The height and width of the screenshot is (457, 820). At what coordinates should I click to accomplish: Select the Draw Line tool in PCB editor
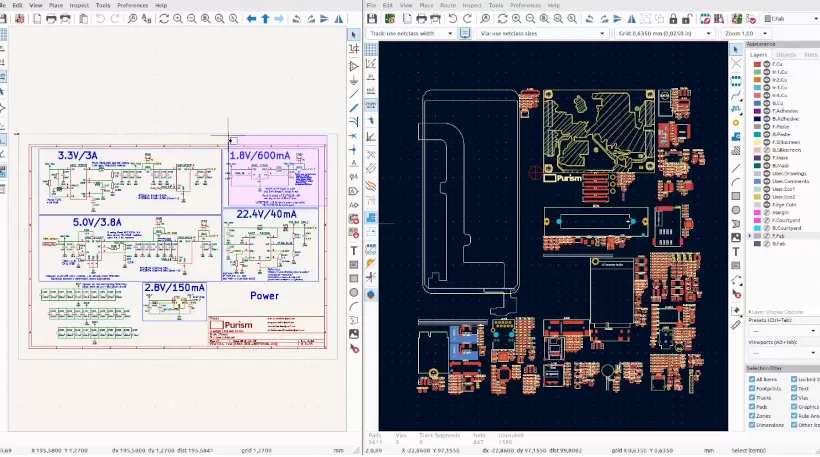click(736, 168)
